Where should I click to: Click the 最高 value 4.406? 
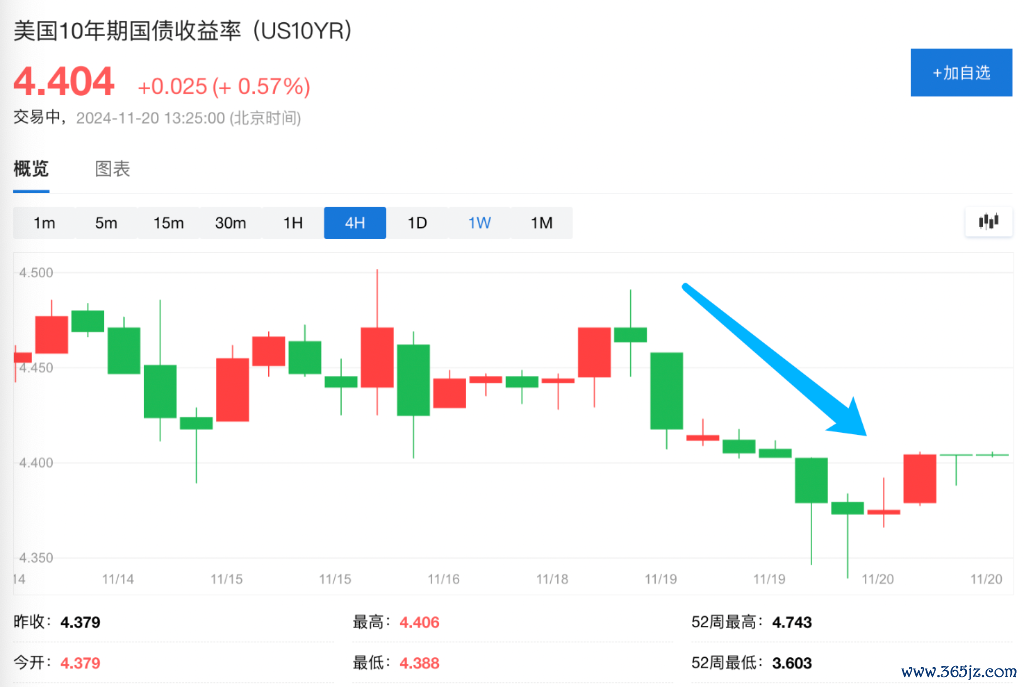tap(419, 622)
